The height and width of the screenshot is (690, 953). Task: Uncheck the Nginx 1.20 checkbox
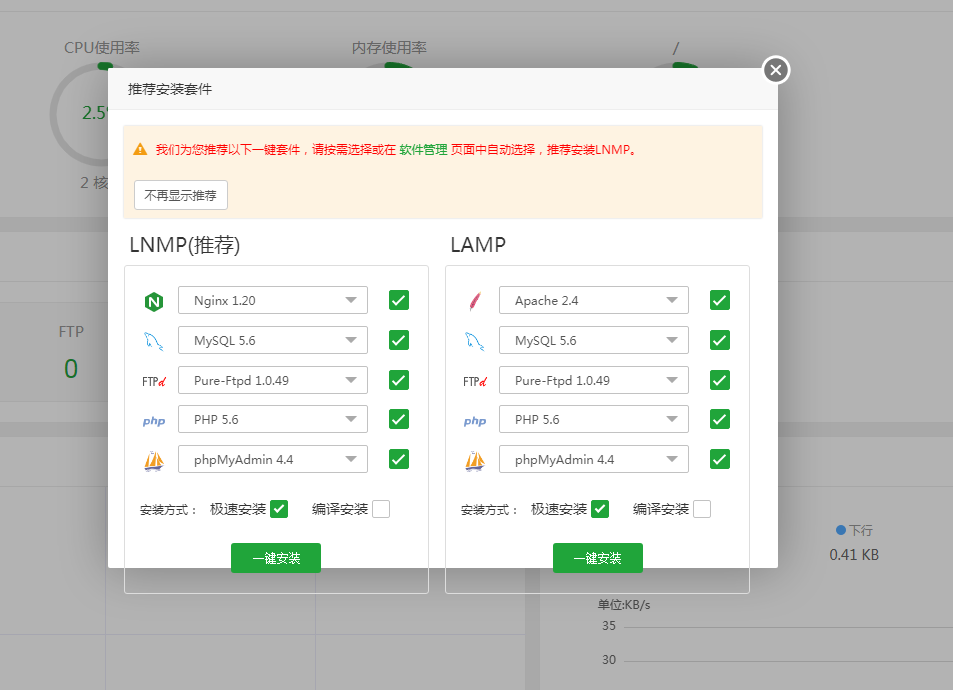point(399,300)
